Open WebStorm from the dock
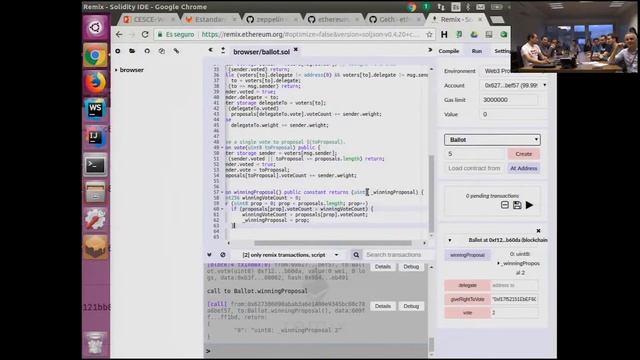 click(x=96, y=110)
